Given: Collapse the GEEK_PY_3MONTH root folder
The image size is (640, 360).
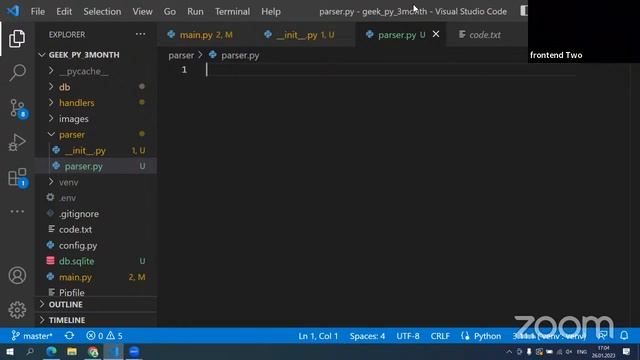Looking at the screenshot, I should point(84,55).
